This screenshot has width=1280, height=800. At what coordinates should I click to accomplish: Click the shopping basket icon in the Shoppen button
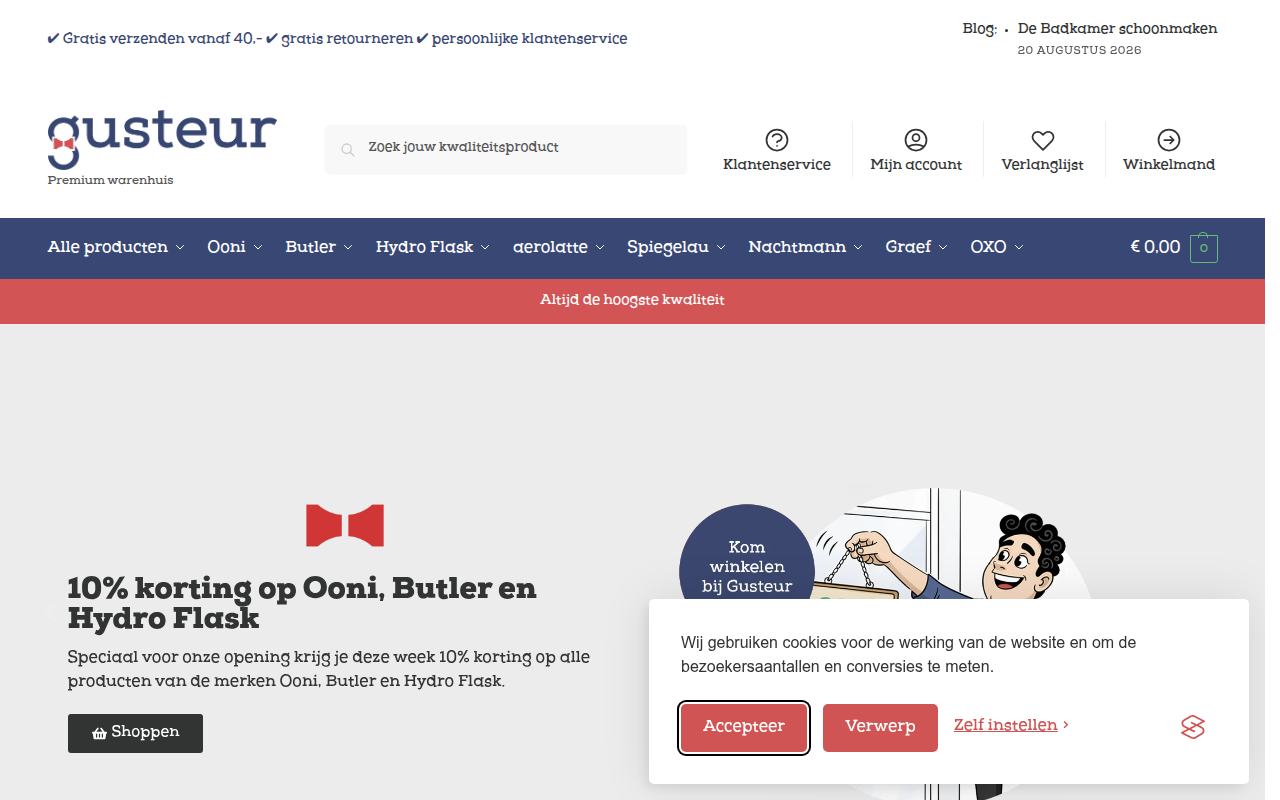(x=99, y=733)
